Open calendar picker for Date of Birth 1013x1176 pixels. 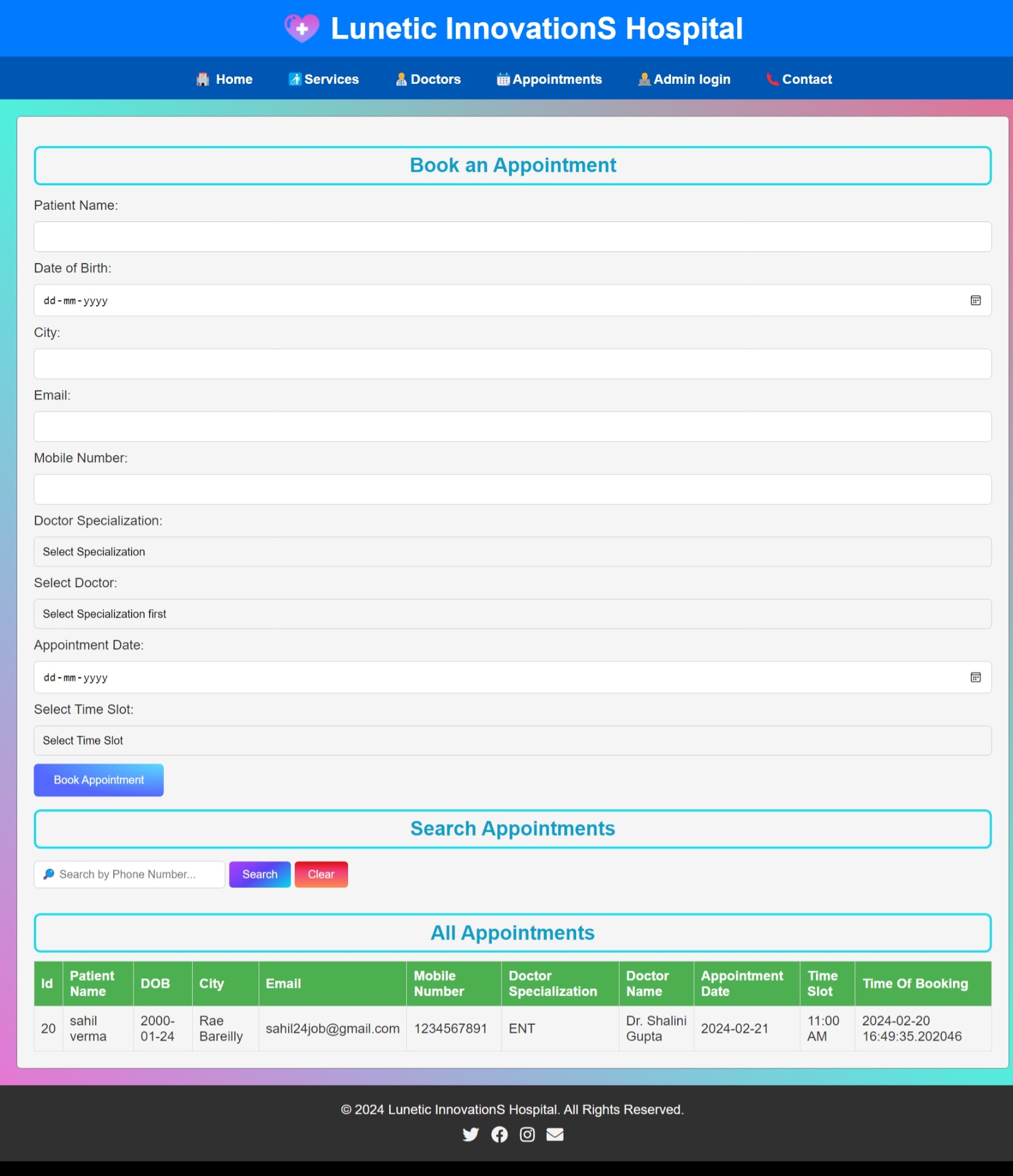pyautogui.click(x=975, y=300)
